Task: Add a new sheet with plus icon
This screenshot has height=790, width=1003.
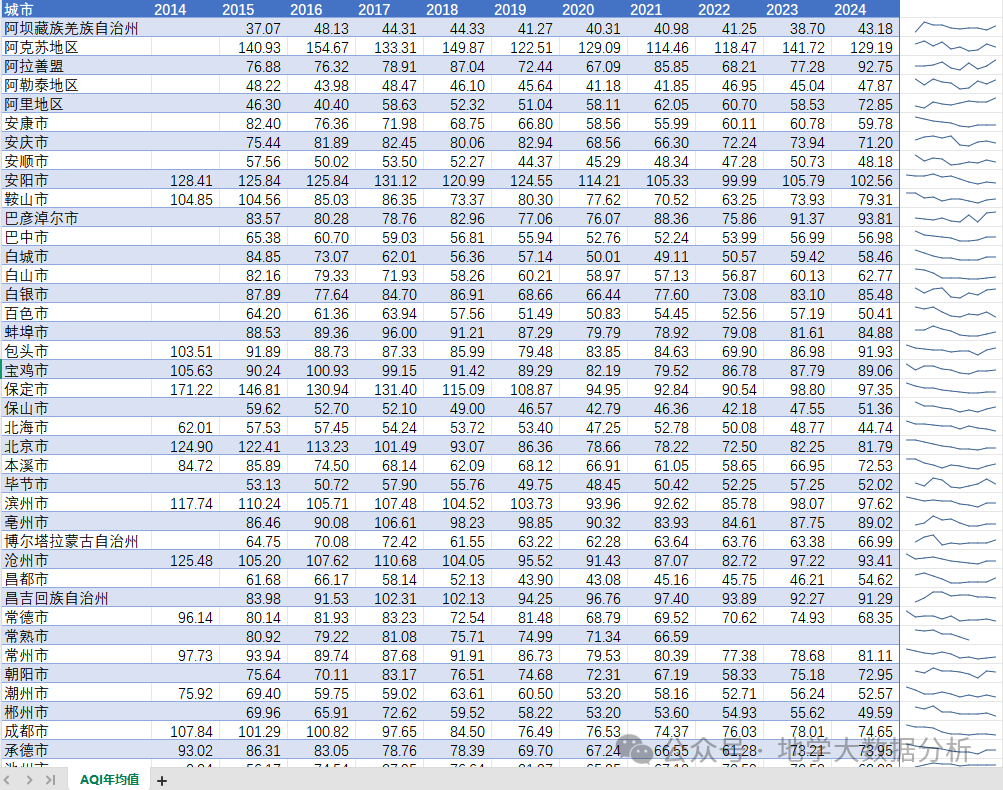Action: (162, 780)
